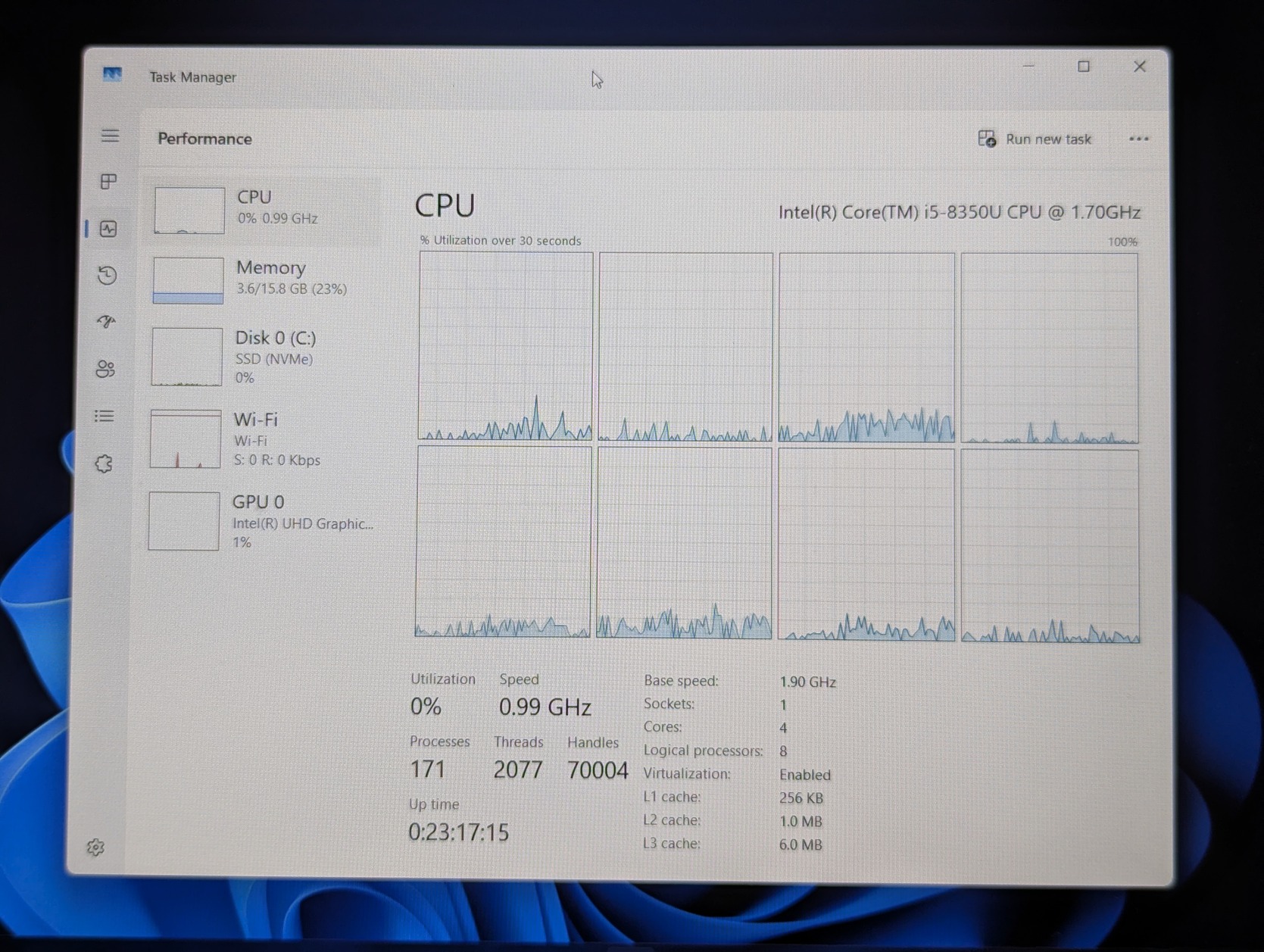Go to the Processes page icon
This screenshot has width=1264, height=952.
tap(108, 182)
